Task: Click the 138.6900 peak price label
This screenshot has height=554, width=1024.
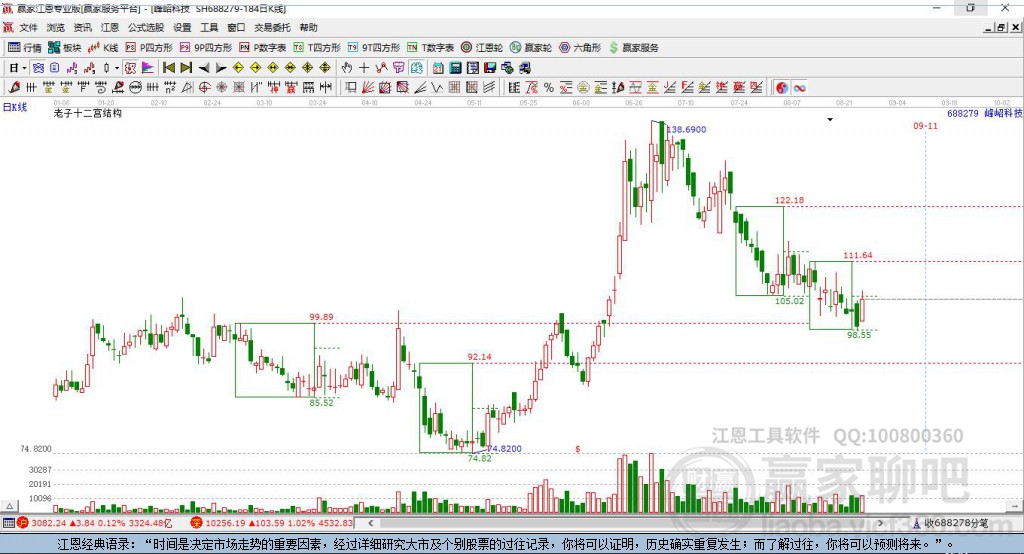Action: 686,129
